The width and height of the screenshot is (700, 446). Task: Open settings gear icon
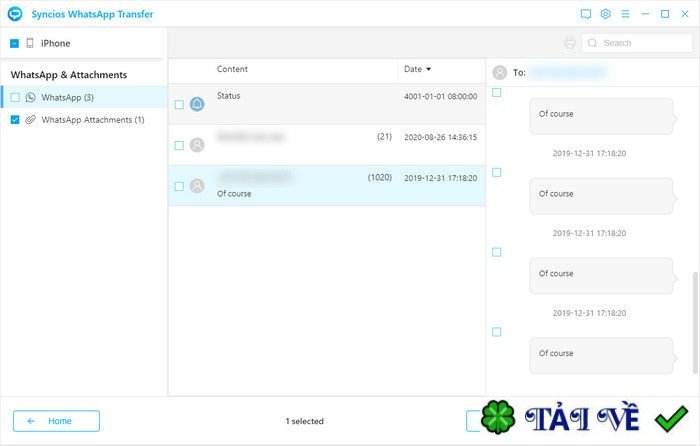point(605,14)
